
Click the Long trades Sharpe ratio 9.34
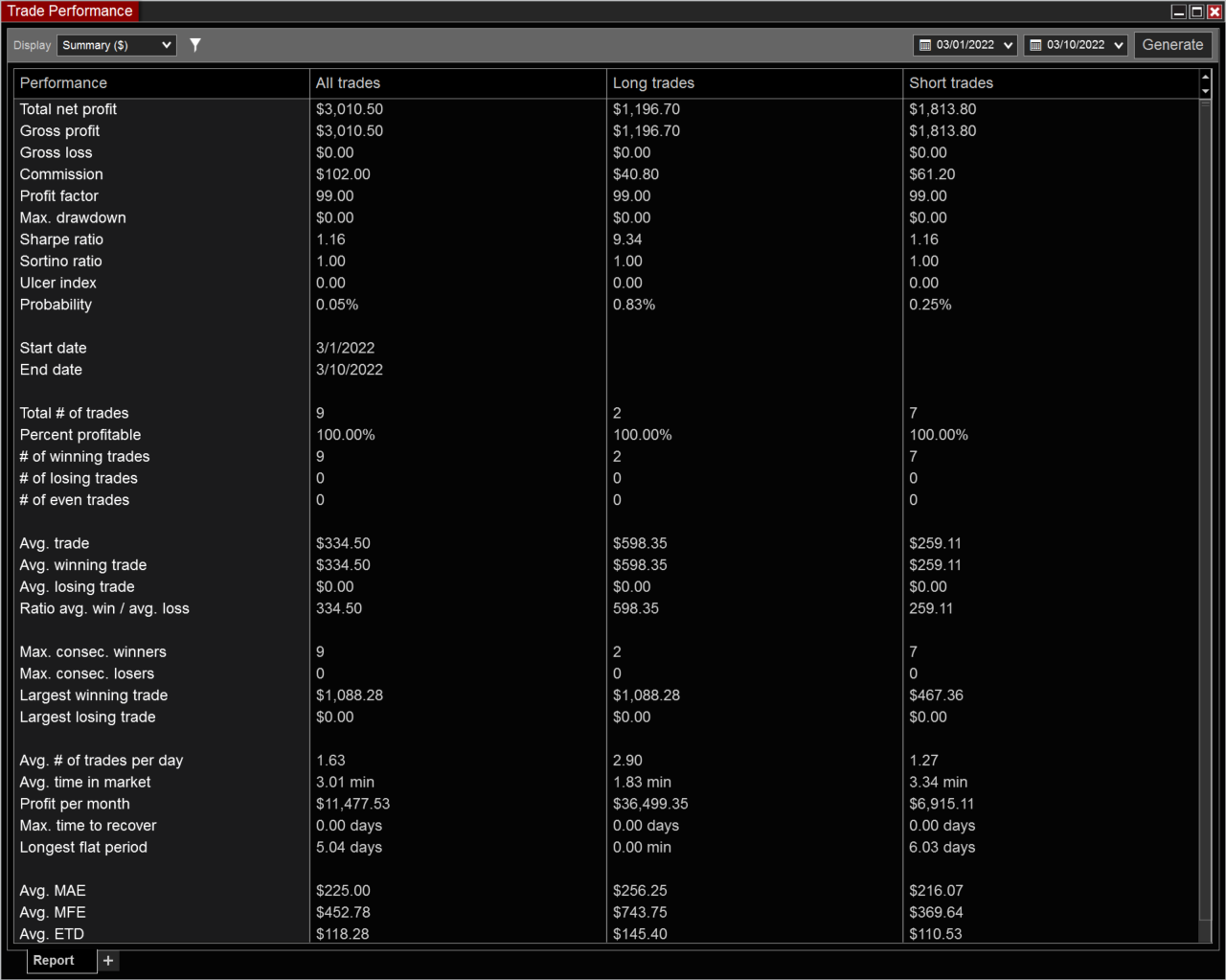click(627, 239)
